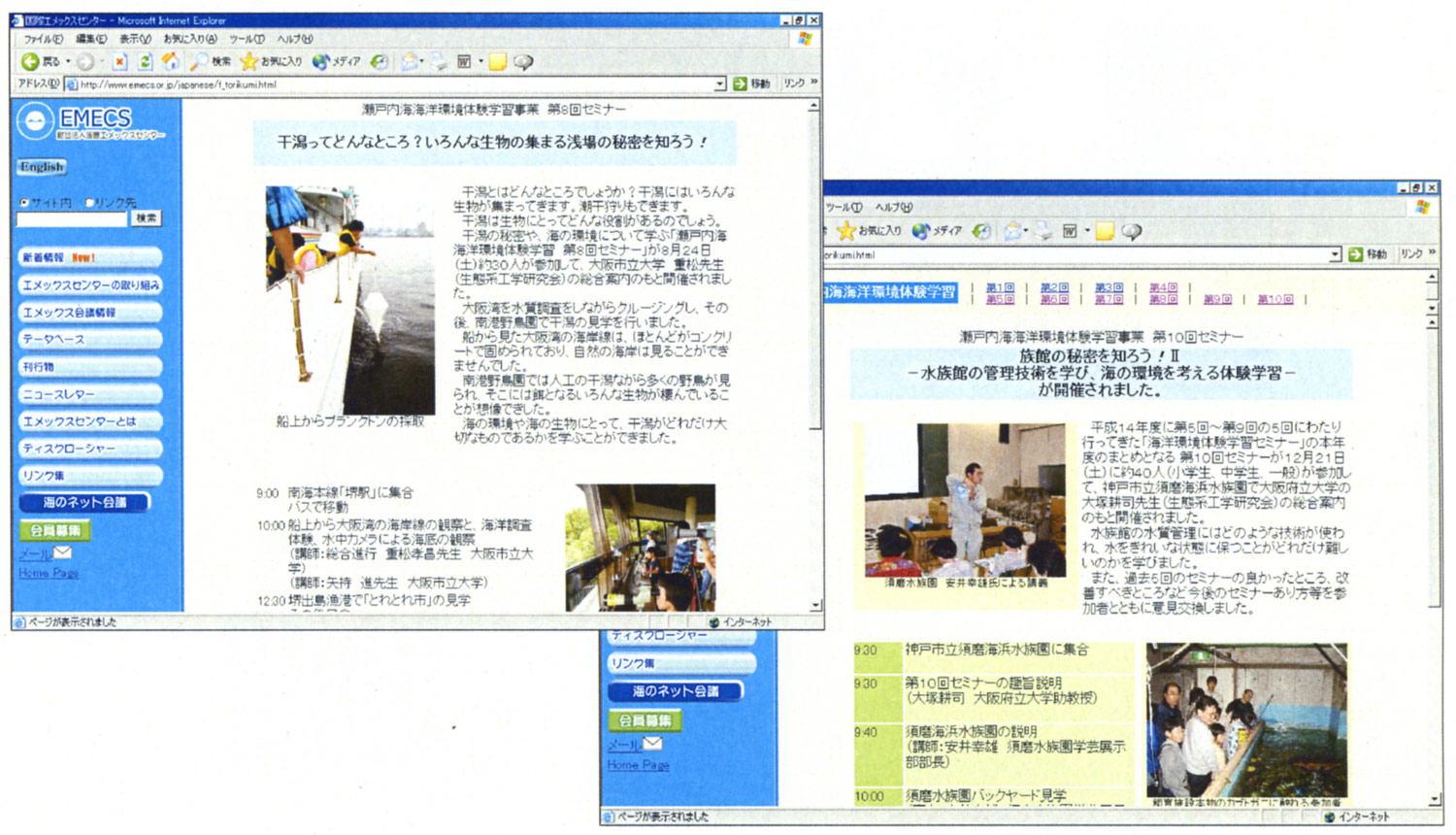Viewport: 1456px width, 835px height.
Task: Click the aquarium lecture photo in the back window
Action: point(966,500)
